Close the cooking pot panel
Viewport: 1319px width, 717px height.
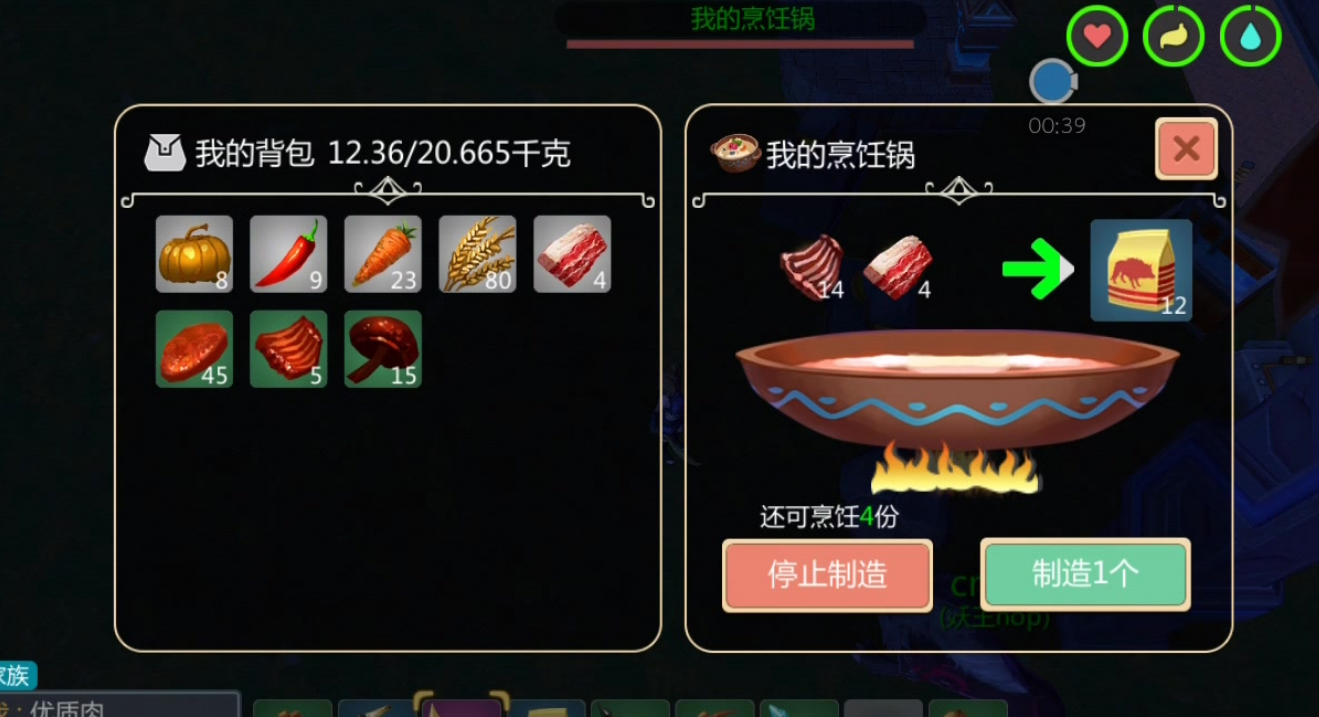tap(1186, 149)
